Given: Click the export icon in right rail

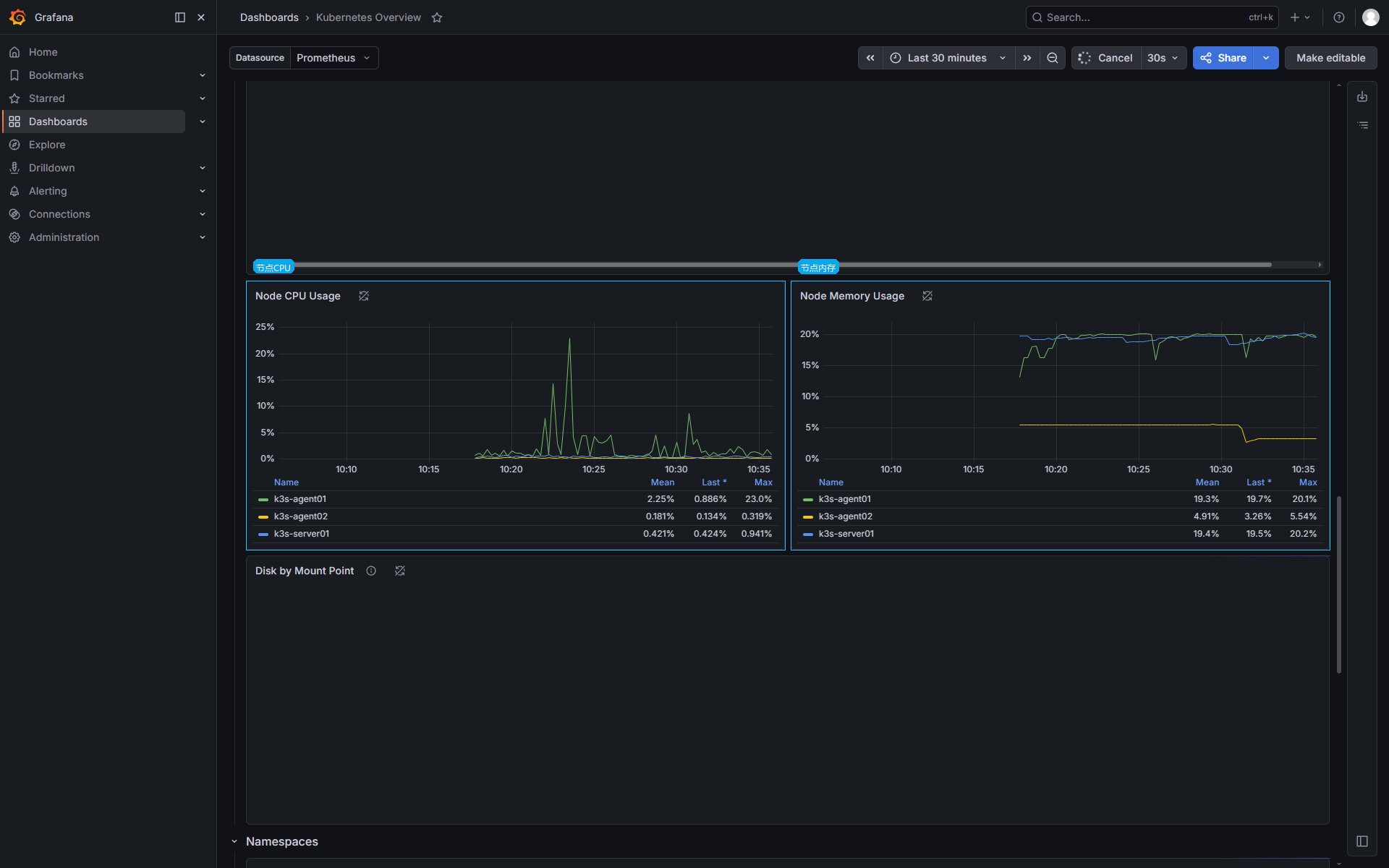Looking at the screenshot, I should [1362, 97].
